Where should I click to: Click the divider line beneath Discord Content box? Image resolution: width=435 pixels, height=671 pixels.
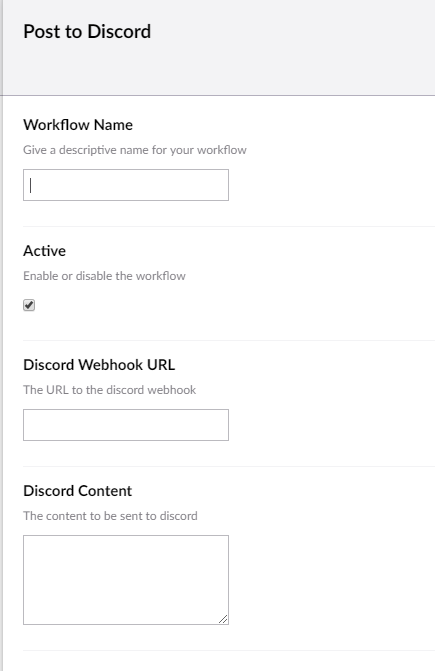(229, 650)
